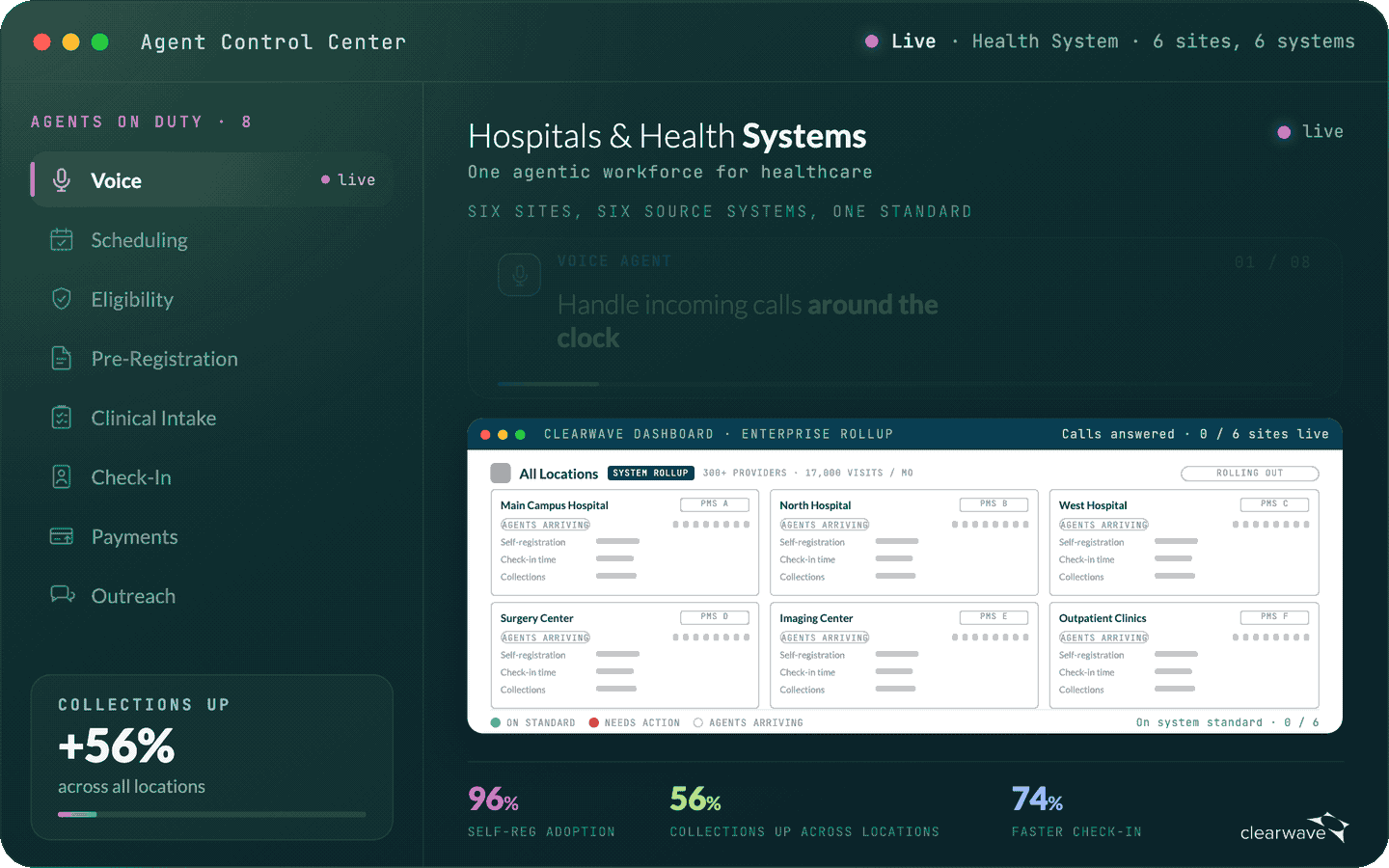Select the PMS A tag on Main Campus Hospital
Image resolution: width=1389 pixels, height=868 pixels.
pyautogui.click(x=715, y=504)
